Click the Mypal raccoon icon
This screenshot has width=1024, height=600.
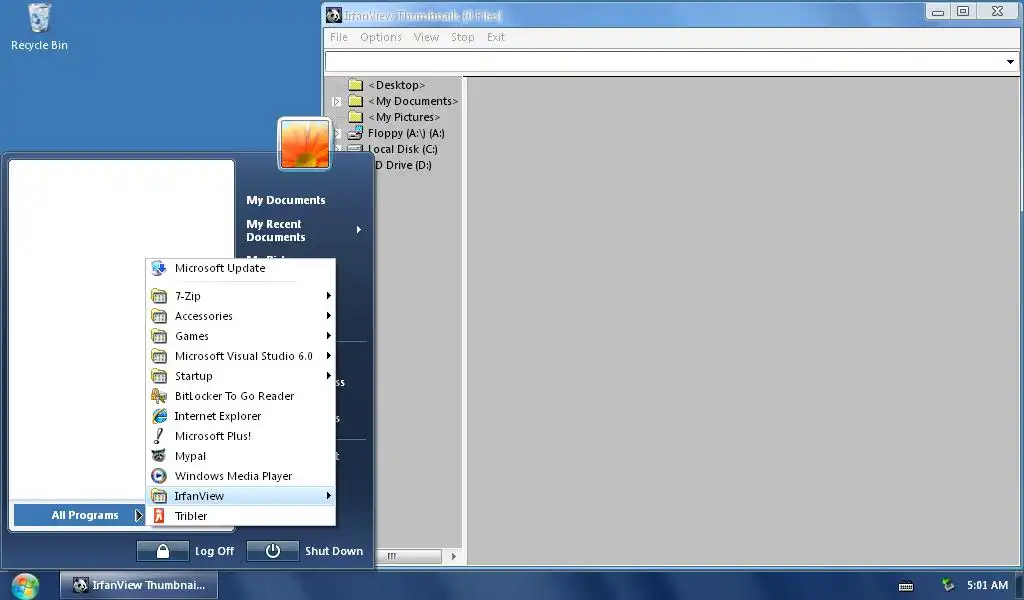159,456
